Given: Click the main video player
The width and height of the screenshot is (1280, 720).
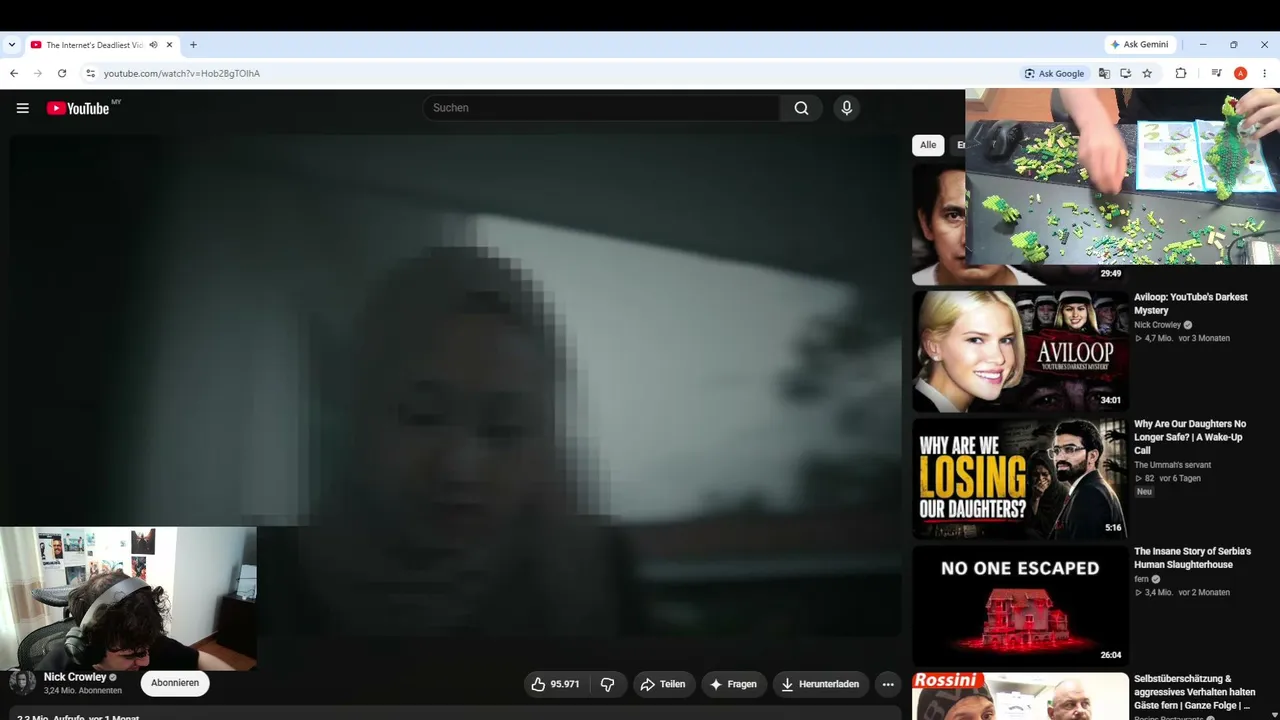Looking at the screenshot, I should [455, 385].
